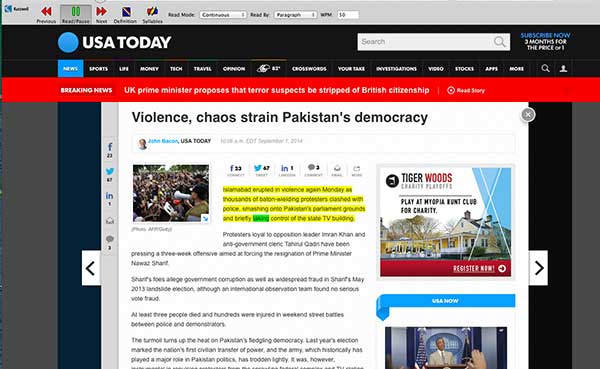The image size is (600, 369).
Task: Enlarge the protest crowd article photo
Action: pos(171,193)
